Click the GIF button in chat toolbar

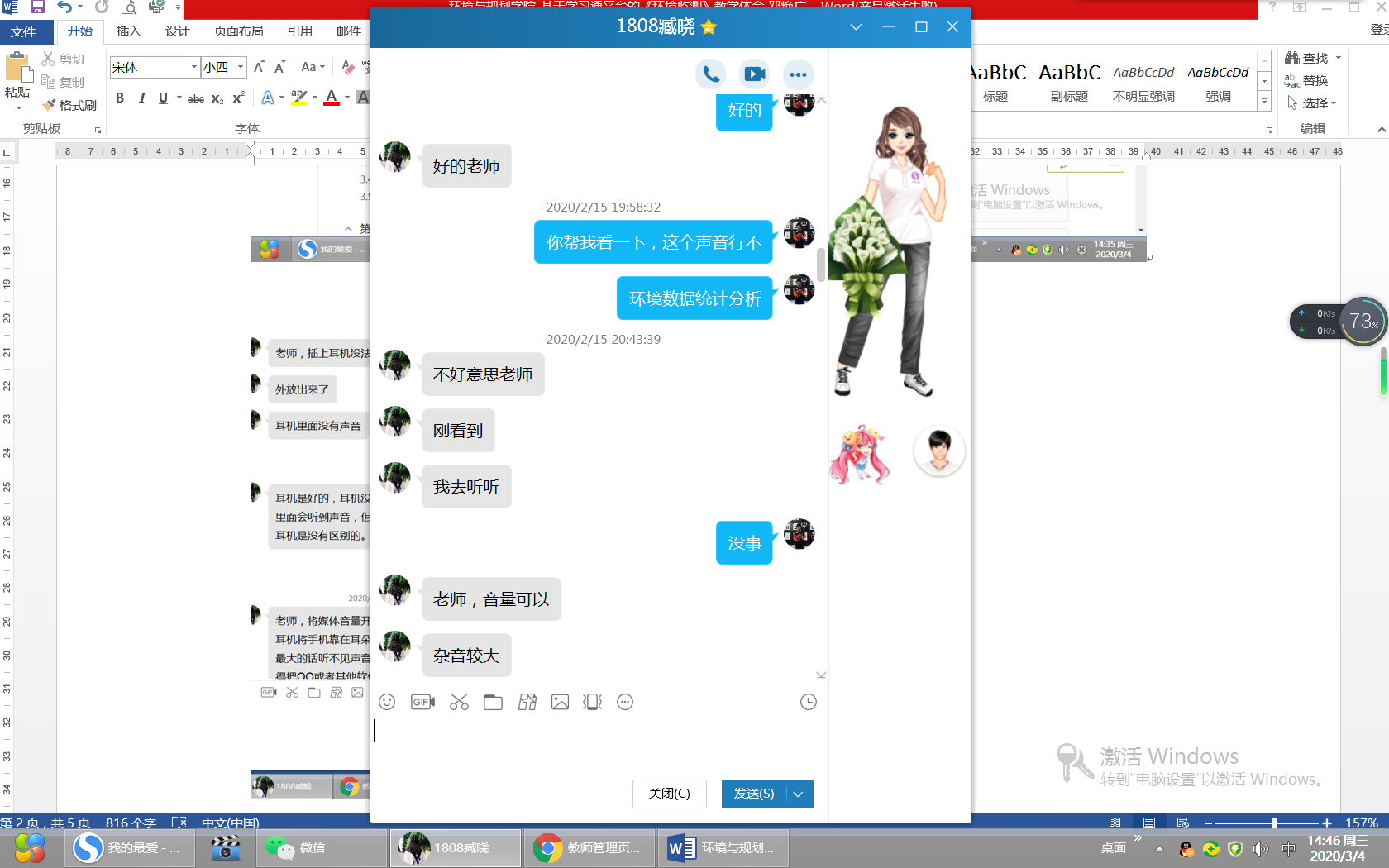[x=422, y=702]
